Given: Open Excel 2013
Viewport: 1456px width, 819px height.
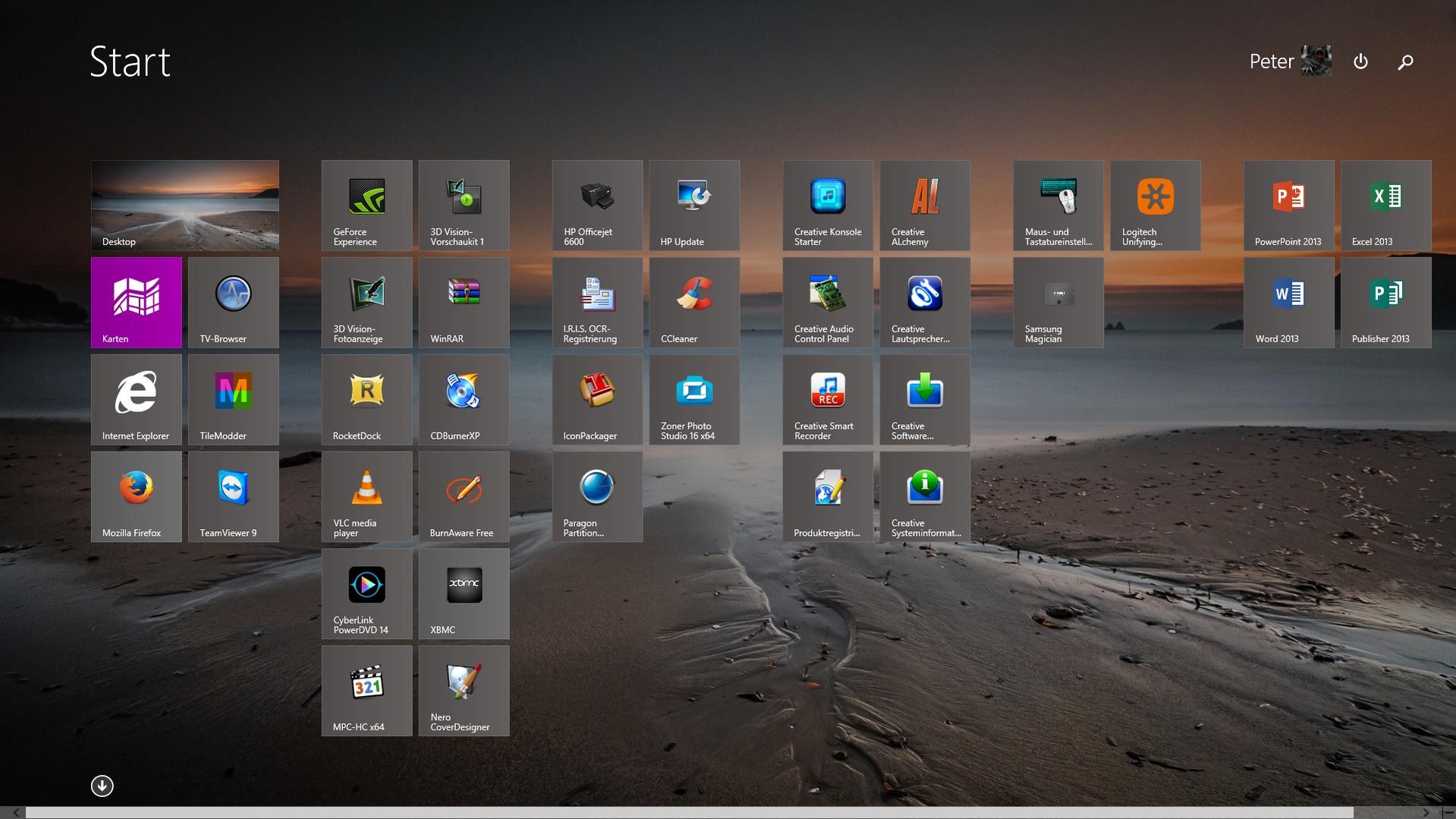Looking at the screenshot, I should 1387,205.
